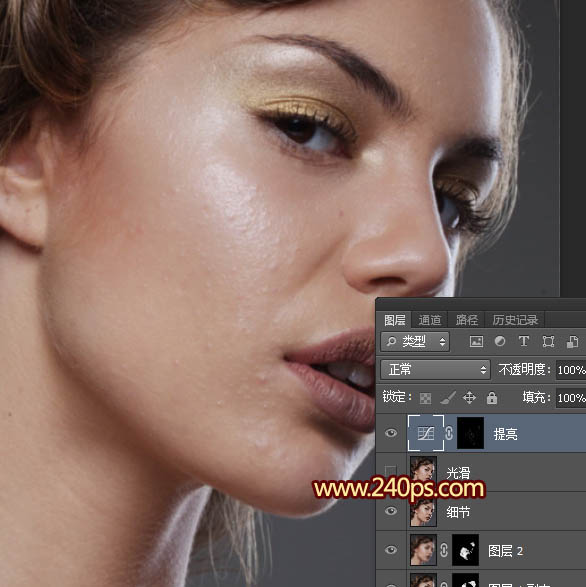The image size is (586, 587).
Task: Filter layers by smart object icon
Action: click(x=572, y=341)
